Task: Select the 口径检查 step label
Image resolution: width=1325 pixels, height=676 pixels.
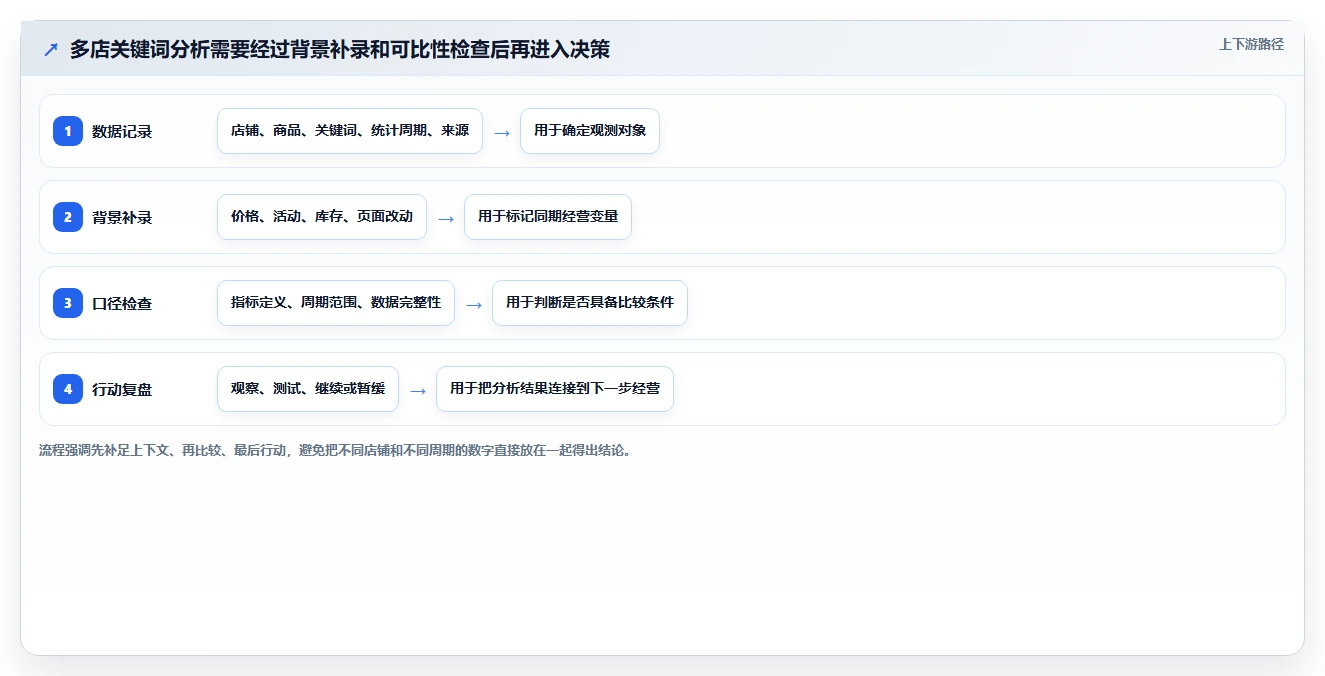Action: [122, 303]
